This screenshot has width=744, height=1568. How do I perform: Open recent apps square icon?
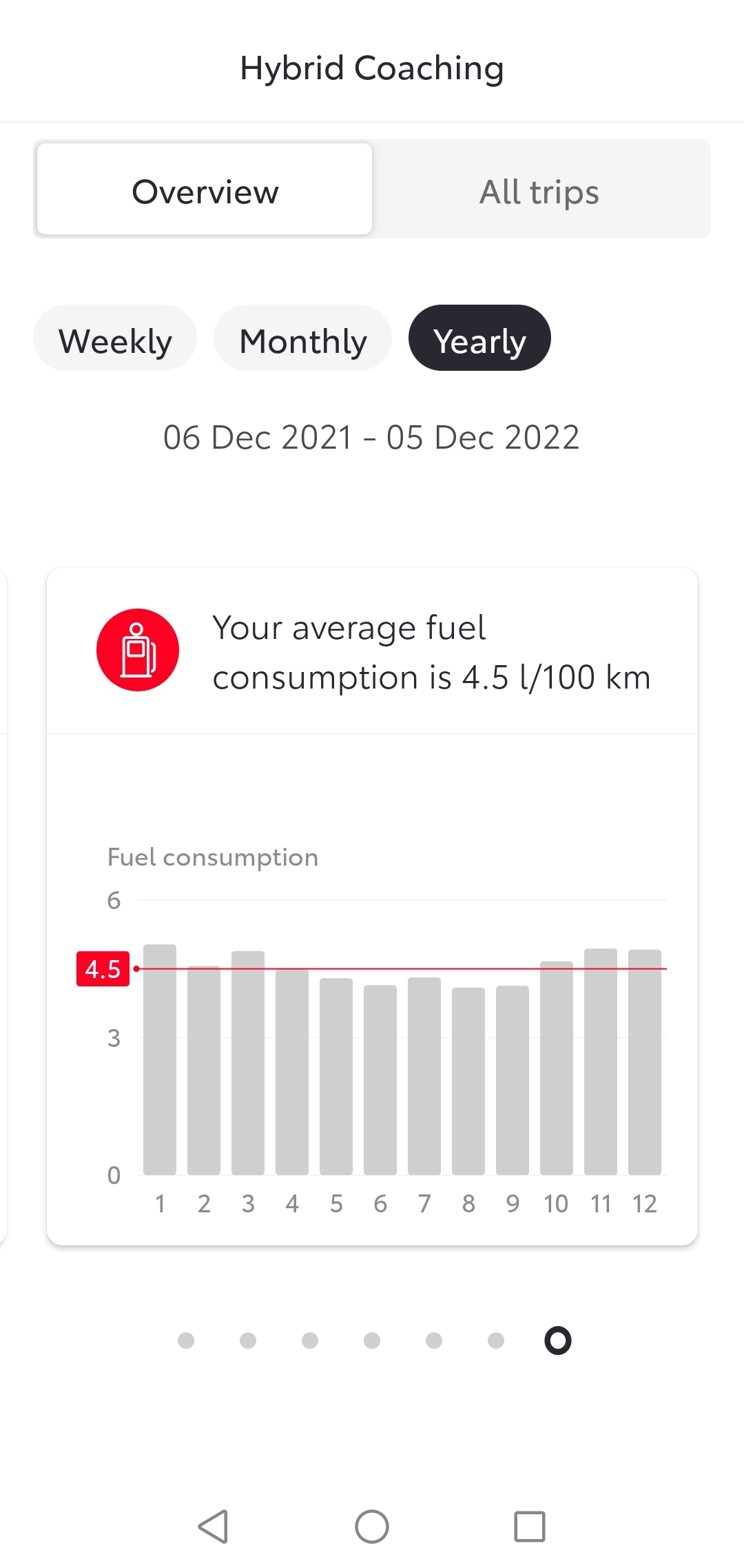pos(530,1527)
